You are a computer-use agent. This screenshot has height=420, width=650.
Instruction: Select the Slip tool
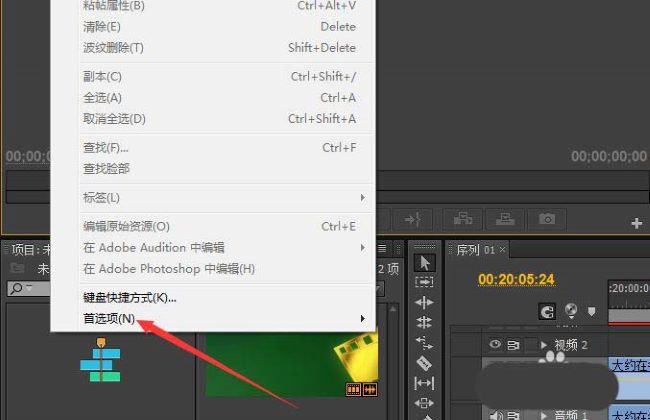click(424, 382)
